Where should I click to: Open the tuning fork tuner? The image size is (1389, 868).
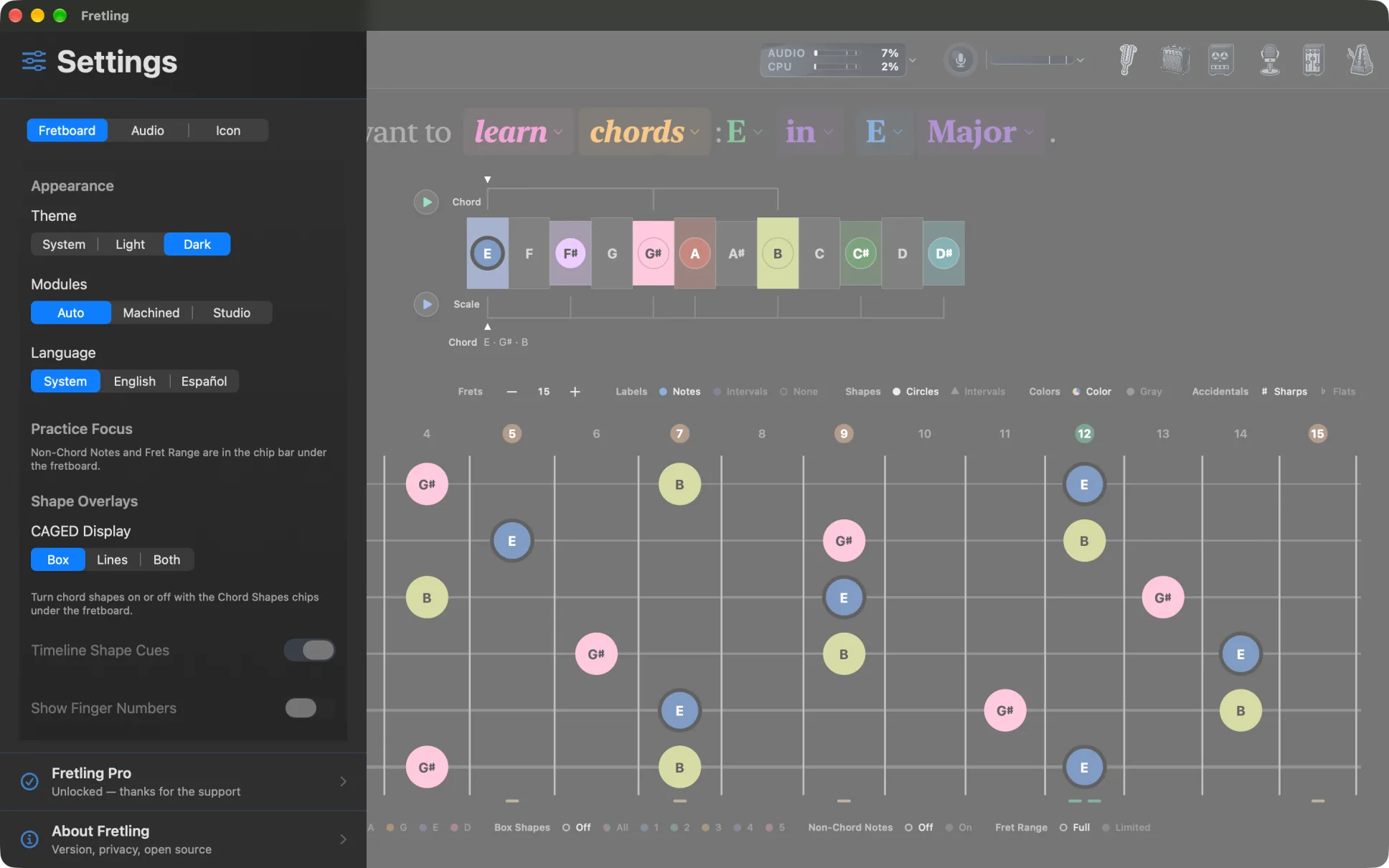1128,60
